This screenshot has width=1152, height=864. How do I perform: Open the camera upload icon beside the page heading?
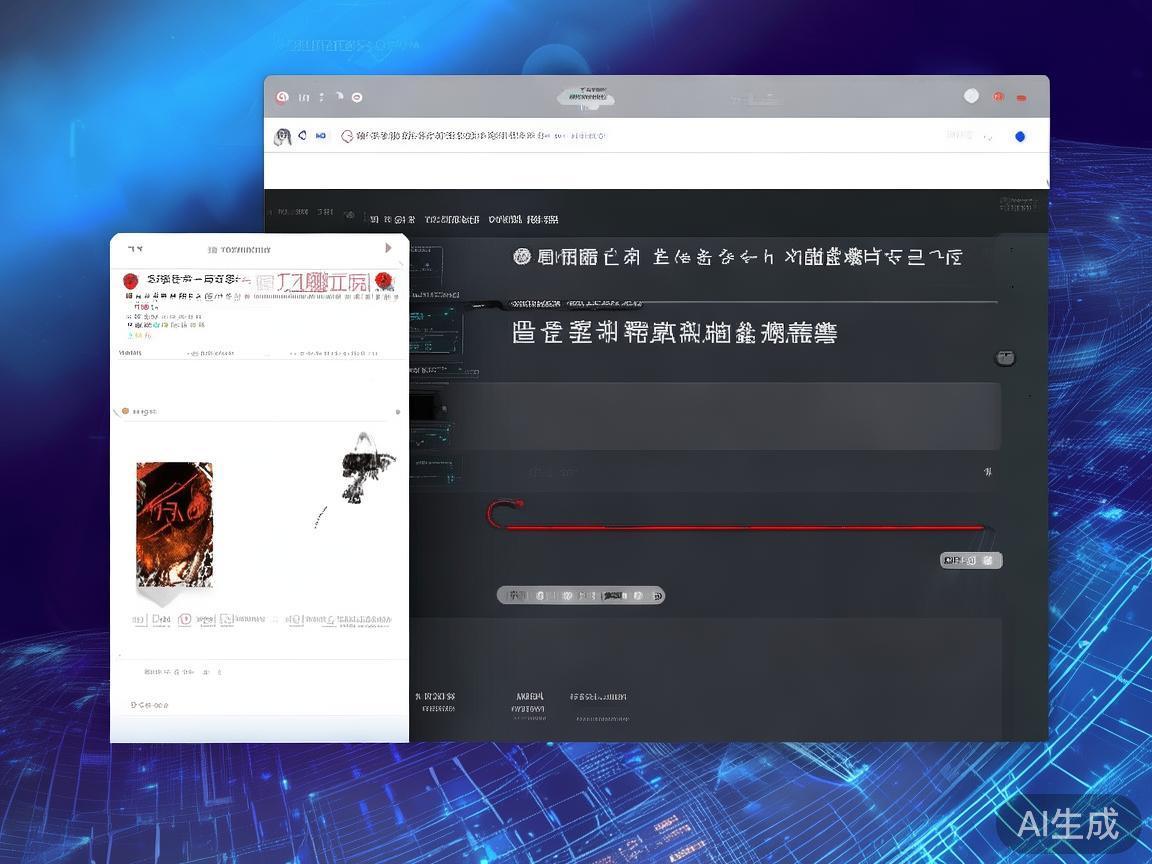(x=1004, y=356)
